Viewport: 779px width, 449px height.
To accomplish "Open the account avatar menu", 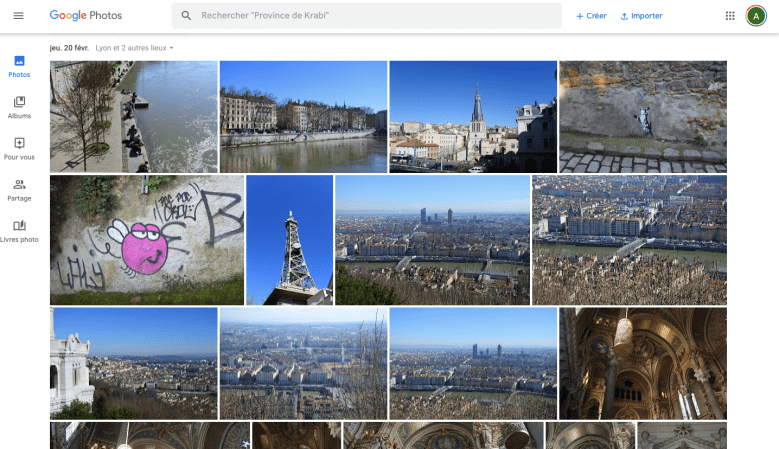I will [x=756, y=16].
